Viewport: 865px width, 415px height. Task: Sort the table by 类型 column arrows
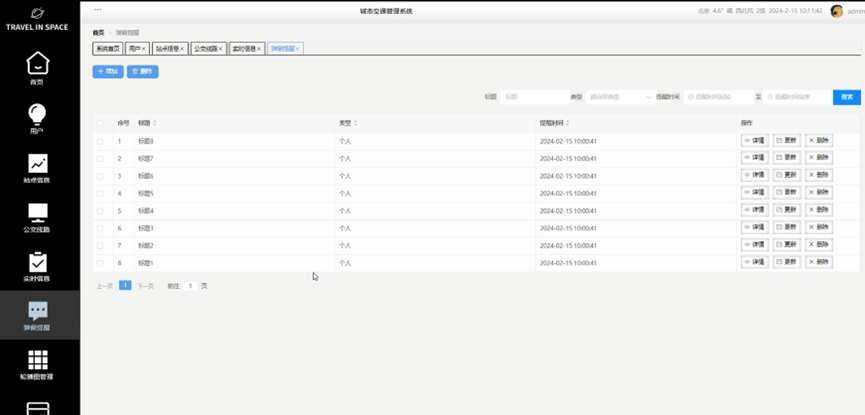(355, 123)
